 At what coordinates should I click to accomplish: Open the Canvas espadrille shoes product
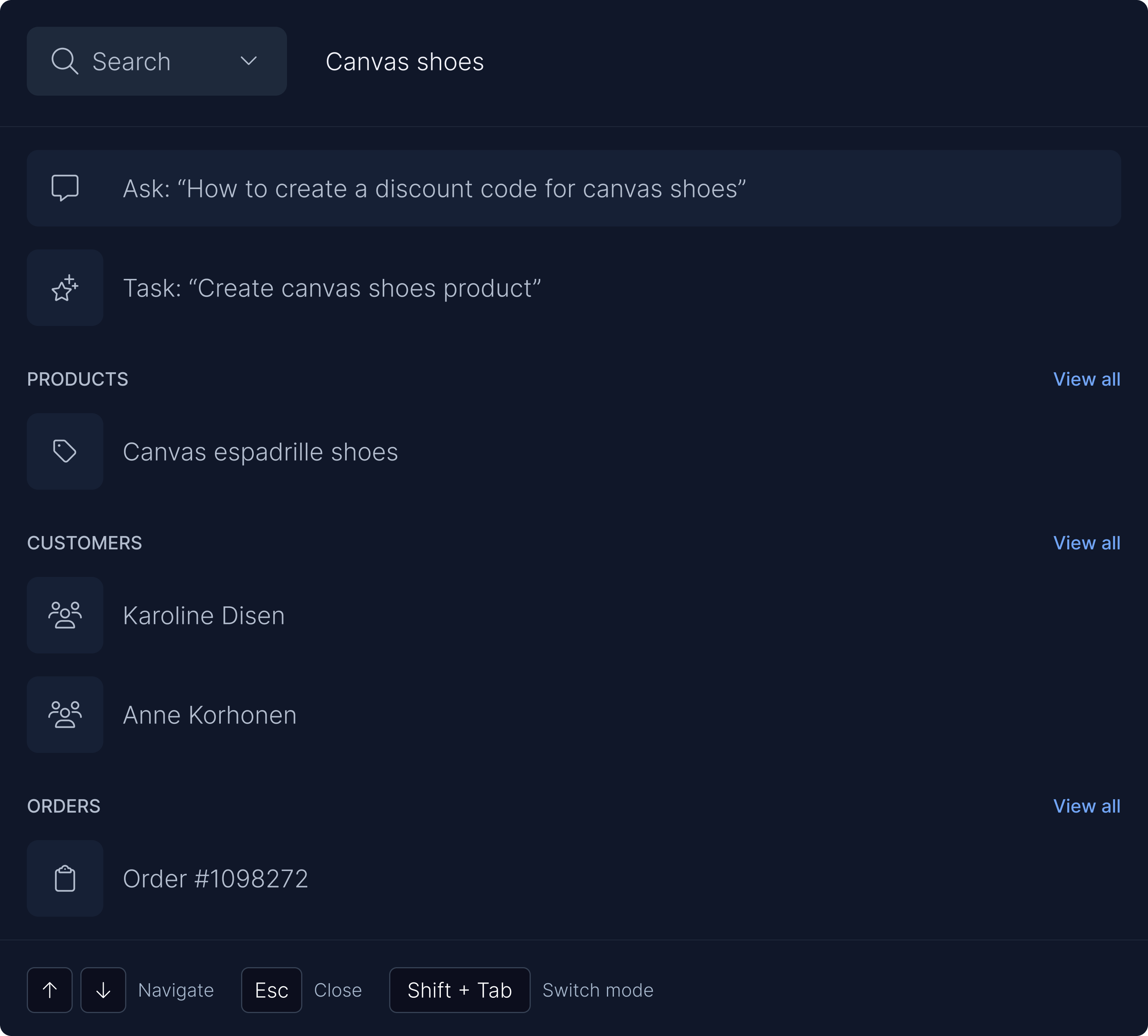pyautogui.click(x=260, y=451)
